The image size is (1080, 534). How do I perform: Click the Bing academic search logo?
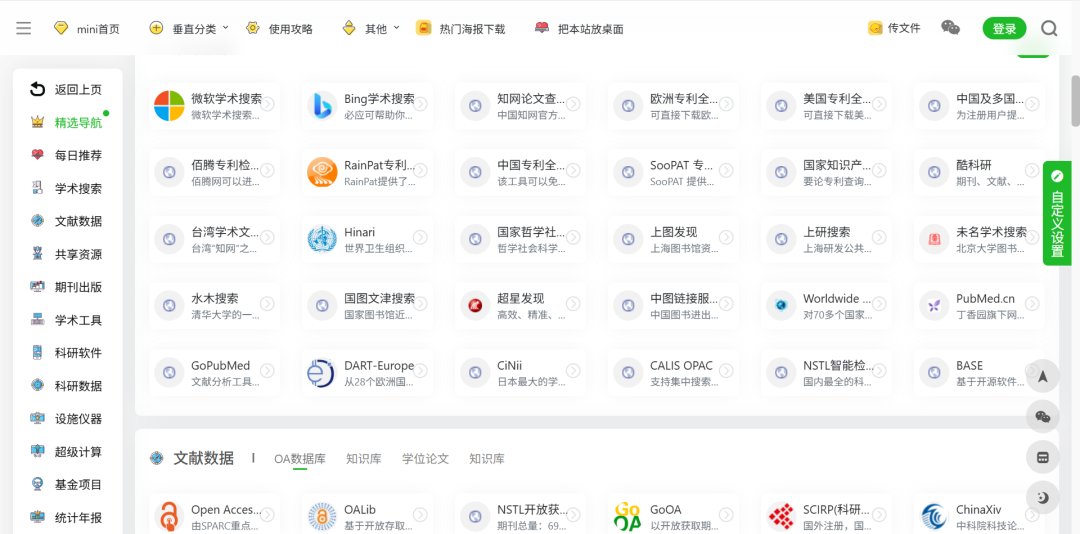pos(322,106)
